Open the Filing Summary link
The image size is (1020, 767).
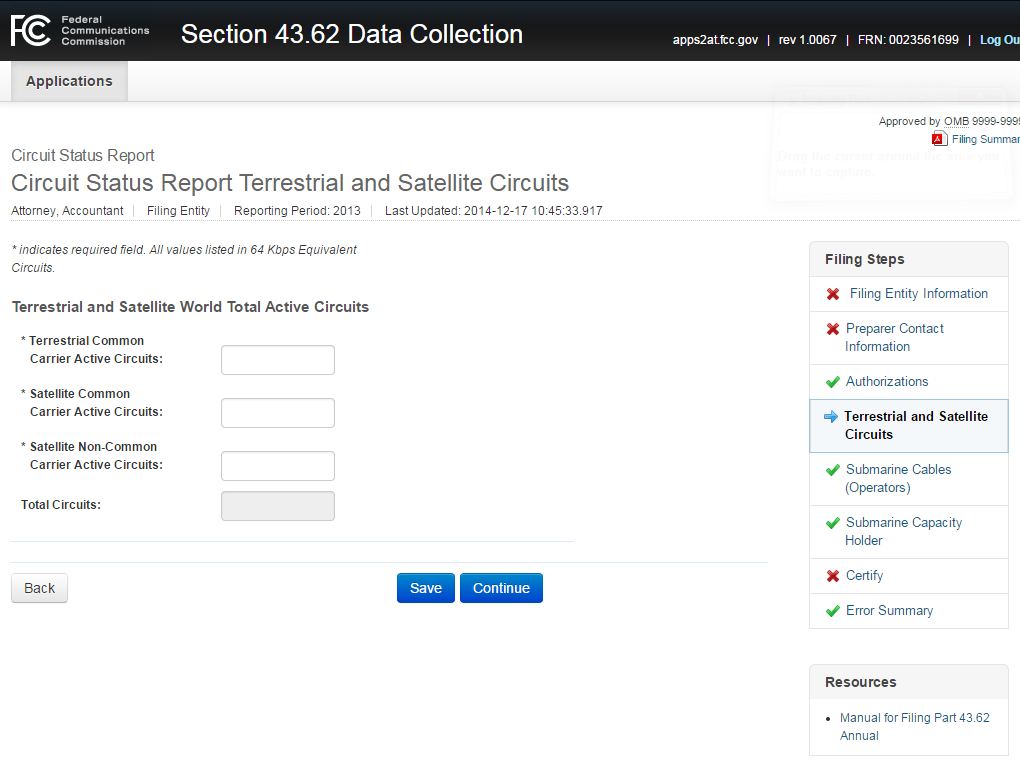[x=985, y=139]
